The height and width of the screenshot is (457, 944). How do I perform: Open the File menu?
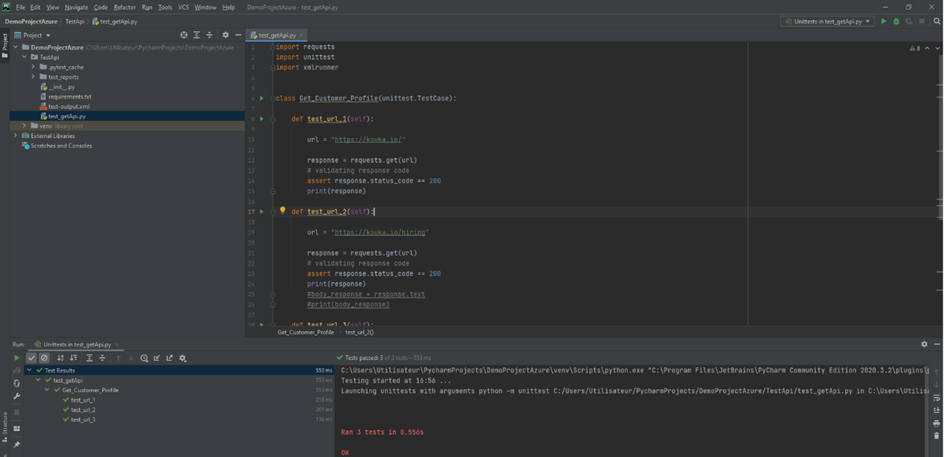pos(20,7)
